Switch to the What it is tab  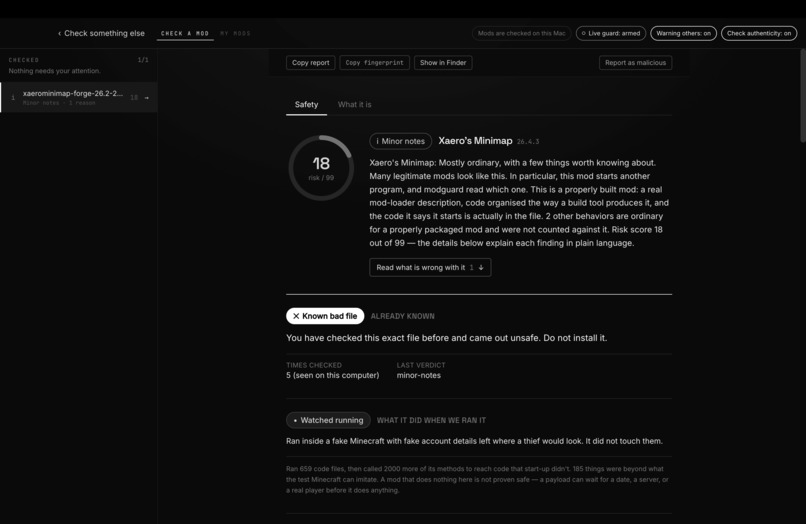[x=354, y=104]
